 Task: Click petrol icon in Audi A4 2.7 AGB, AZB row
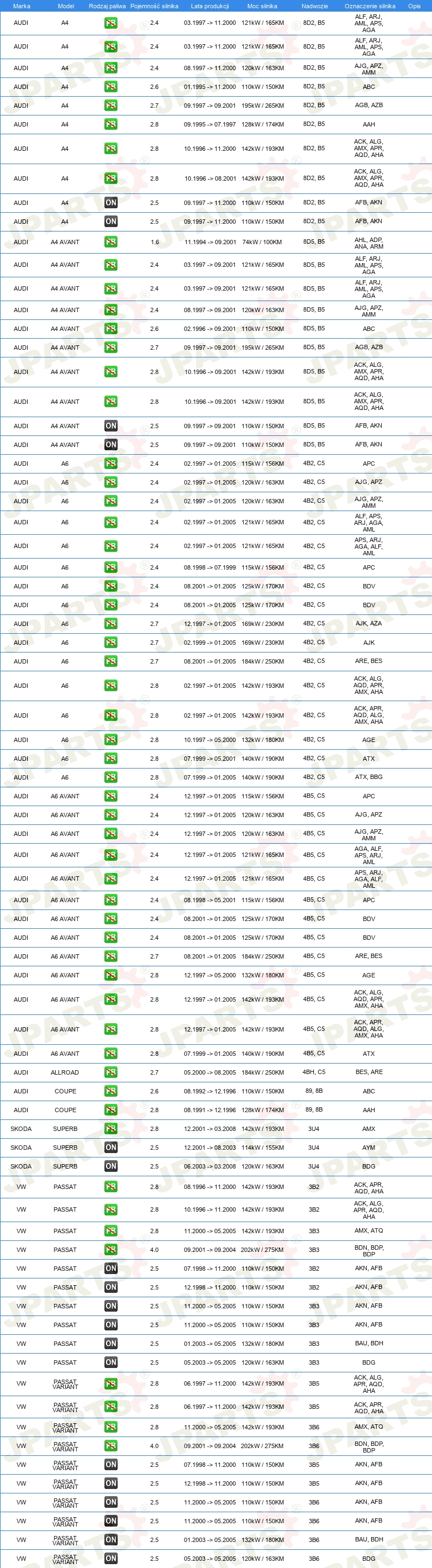coord(110,106)
